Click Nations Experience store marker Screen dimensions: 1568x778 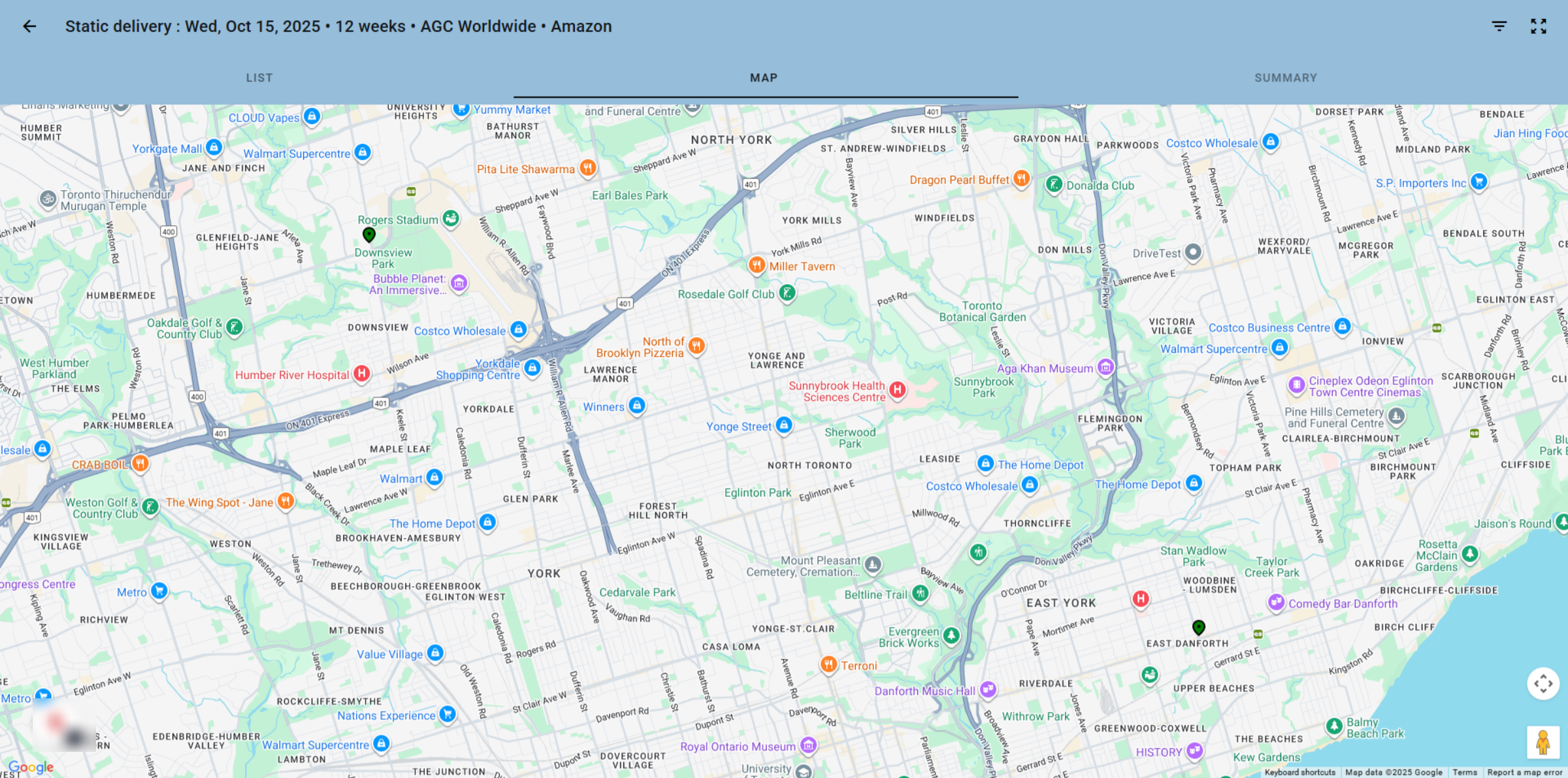(x=448, y=715)
